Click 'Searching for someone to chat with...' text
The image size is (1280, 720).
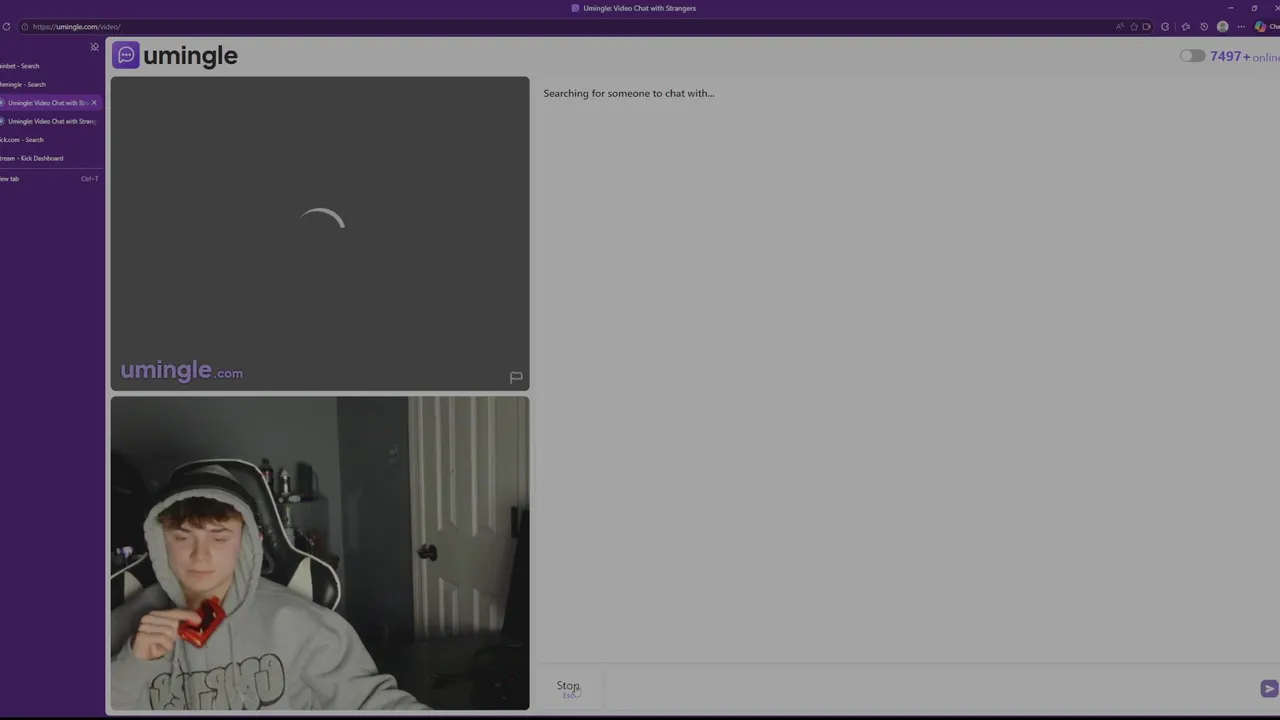(x=629, y=93)
